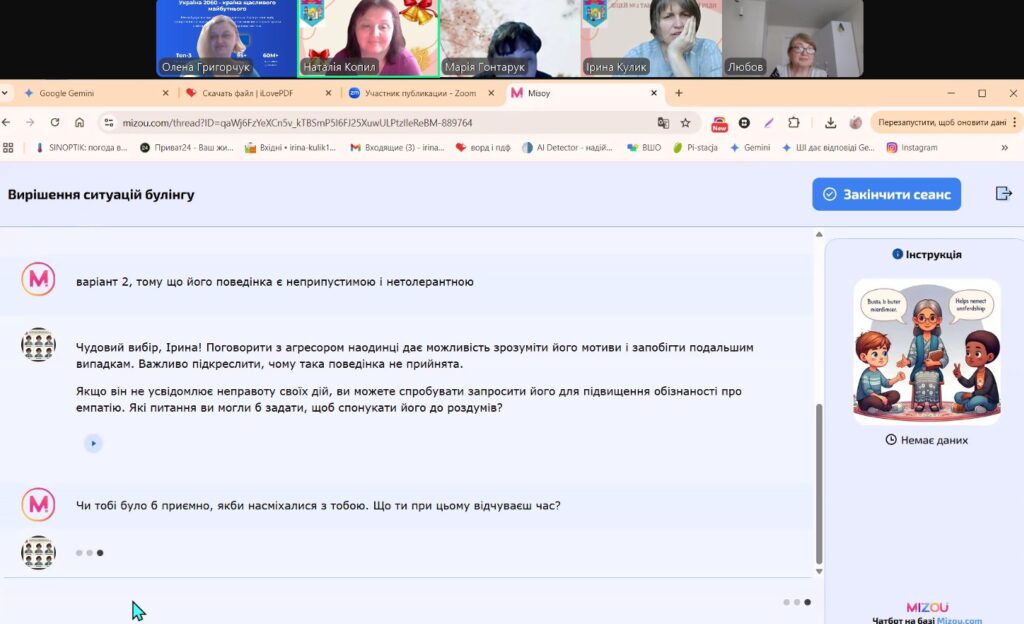Open the Mizou.com link
Screen dimensions: 1024x624
coord(959,620)
